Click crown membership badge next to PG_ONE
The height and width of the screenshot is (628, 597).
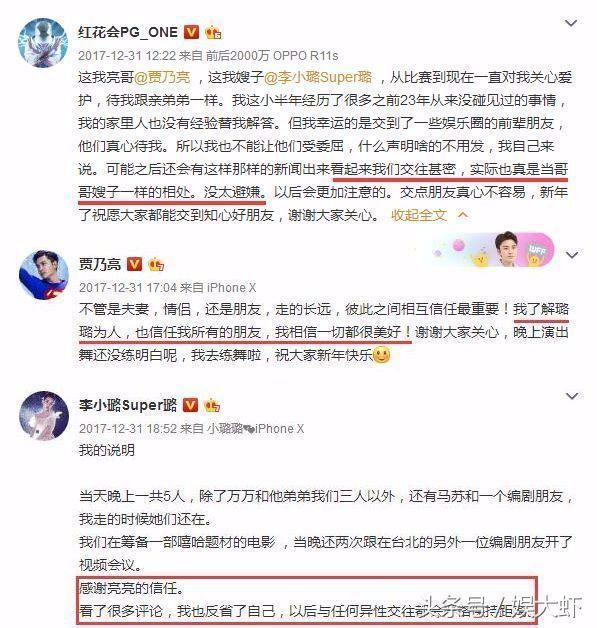pos(213,32)
